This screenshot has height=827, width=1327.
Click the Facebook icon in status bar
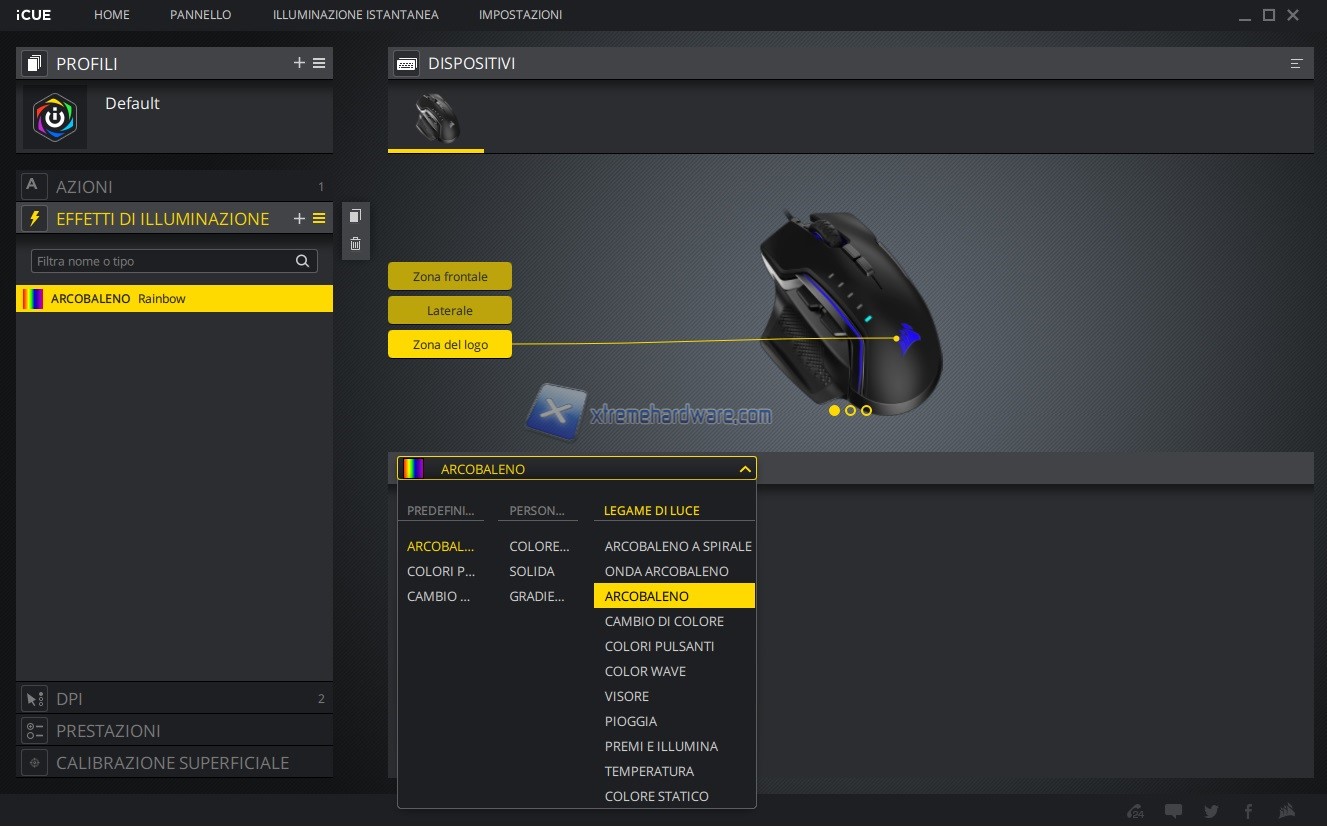tap(1249, 811)
